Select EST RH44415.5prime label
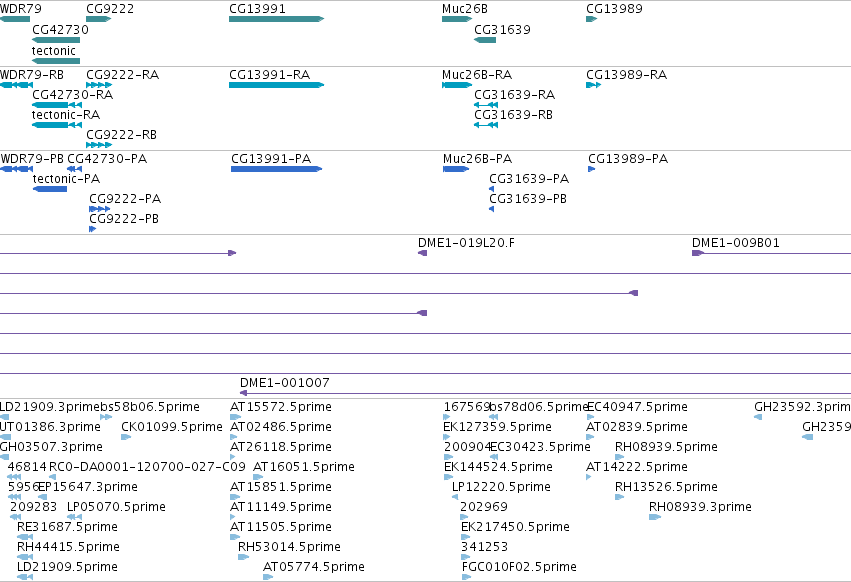 tap(68, 547)
